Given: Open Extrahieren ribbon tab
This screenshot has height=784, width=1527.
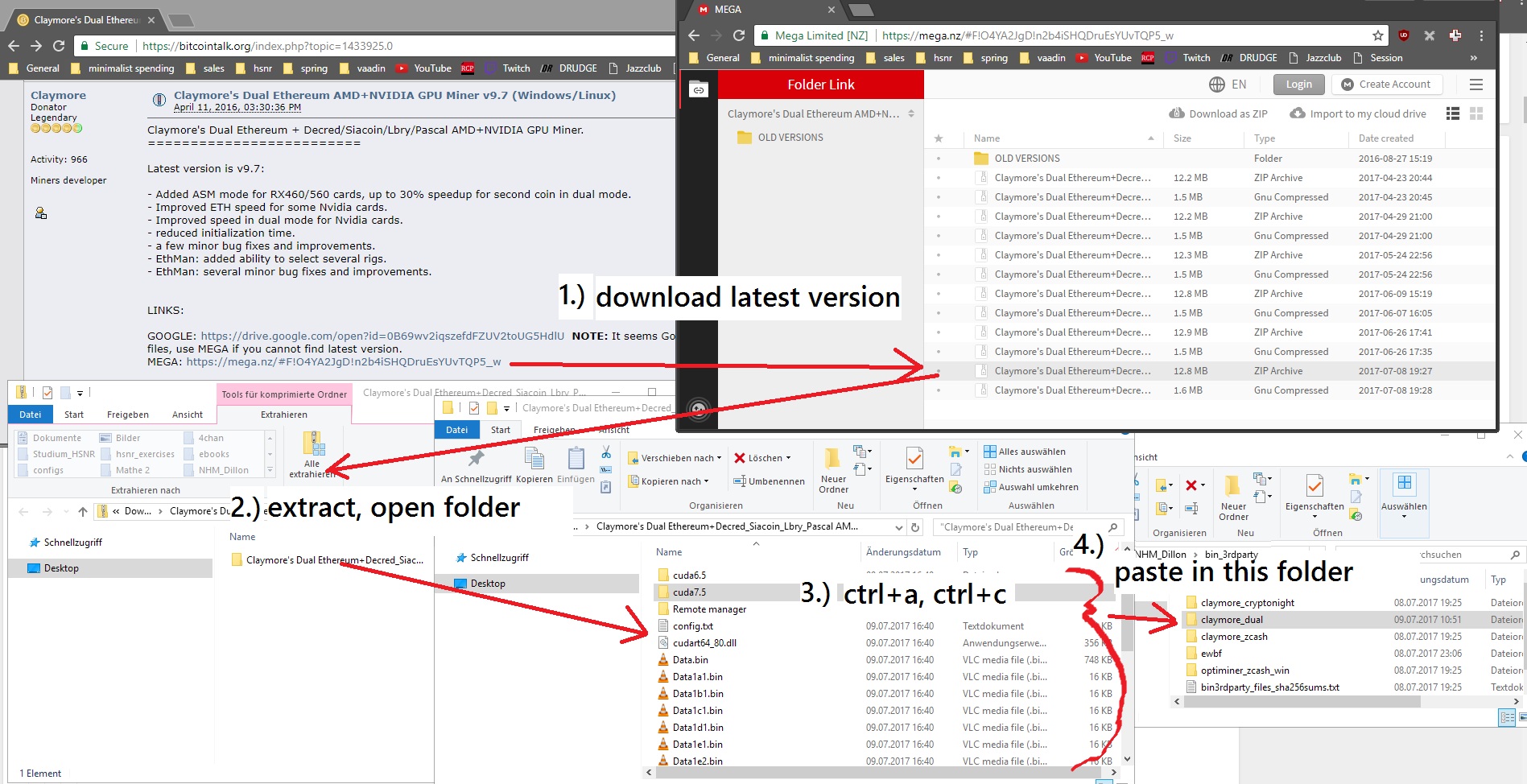Looking at the screenshot, I should coord(284,415).
